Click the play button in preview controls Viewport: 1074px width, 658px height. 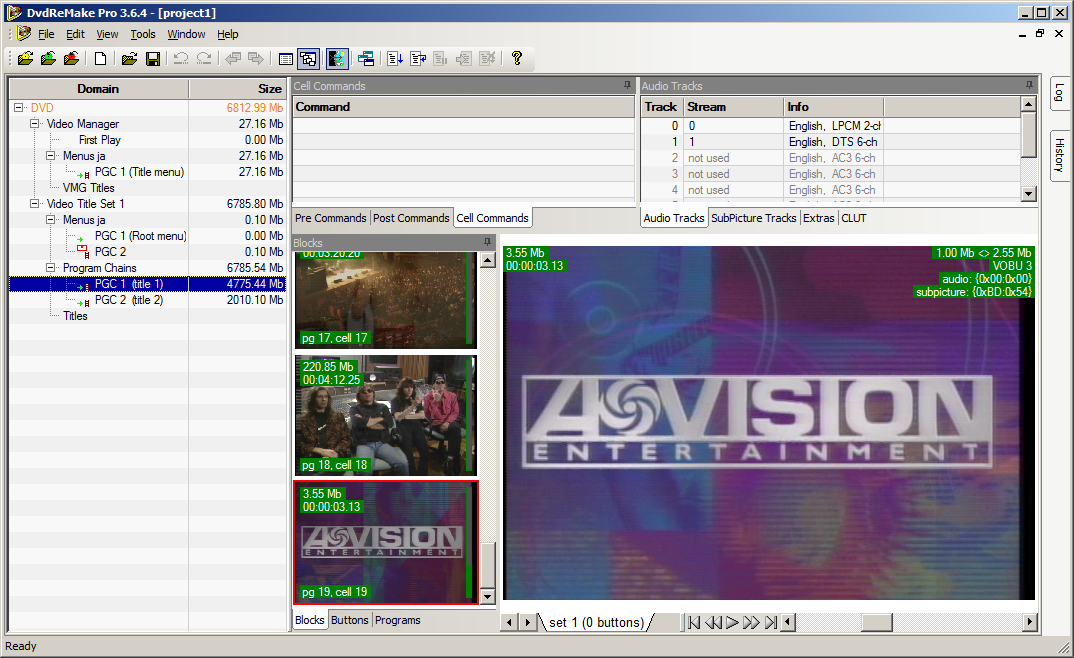point(732,622)
